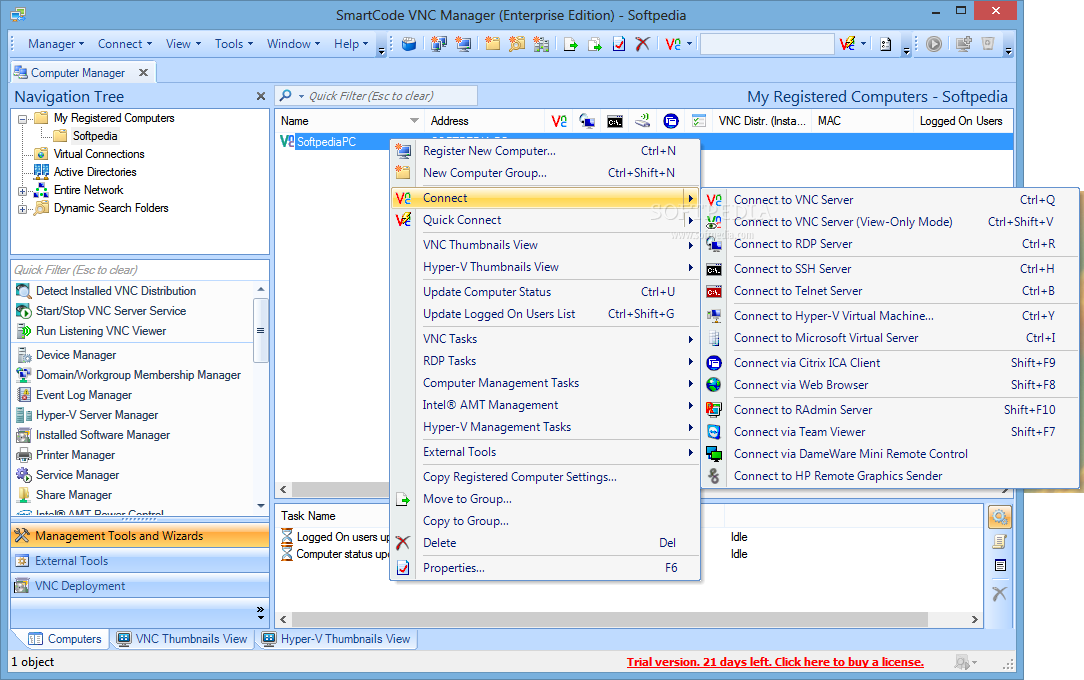Click the Citrix column header icon
The width and height of the screenshot is (1084, 680).
point(671,121)
